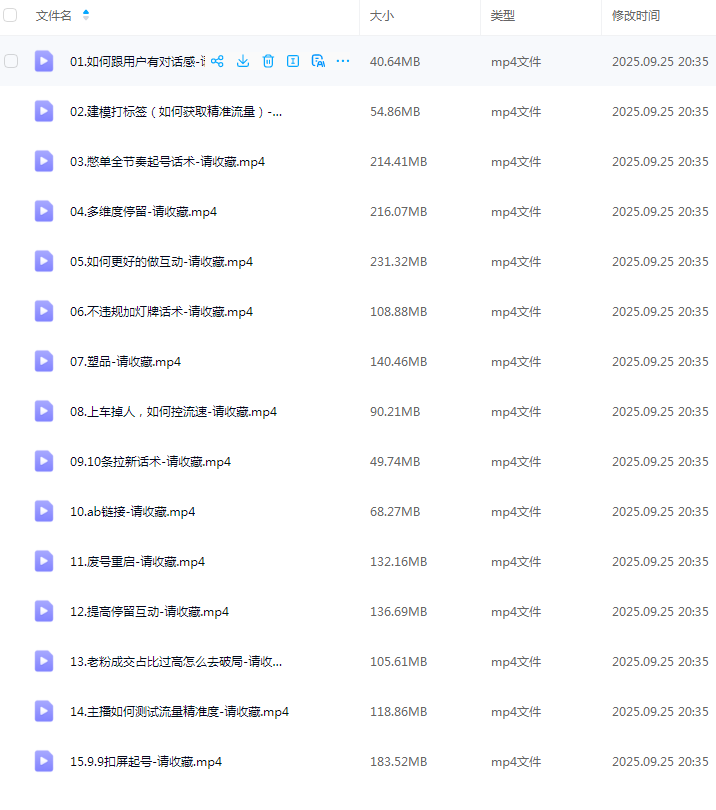
Task: Toggle sort order arrow beside 文件名
Action: click(85, 15)
